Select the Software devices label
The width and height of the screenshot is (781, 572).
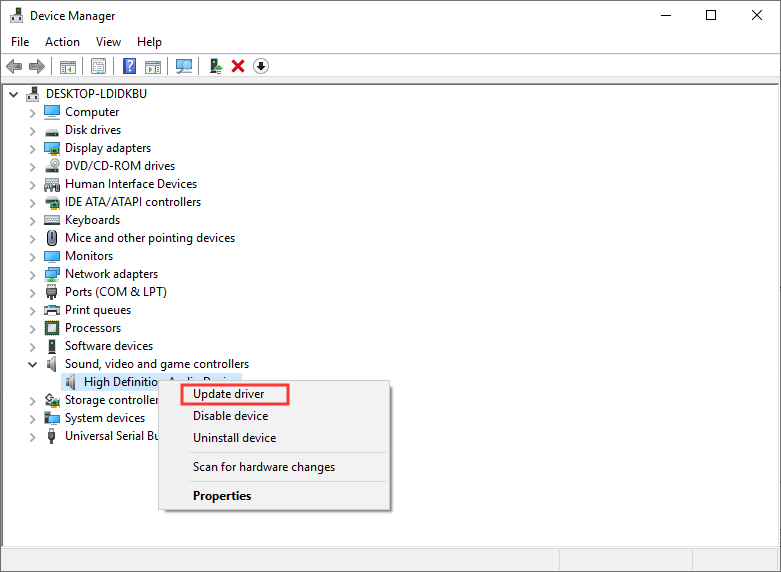coord(109,346)
